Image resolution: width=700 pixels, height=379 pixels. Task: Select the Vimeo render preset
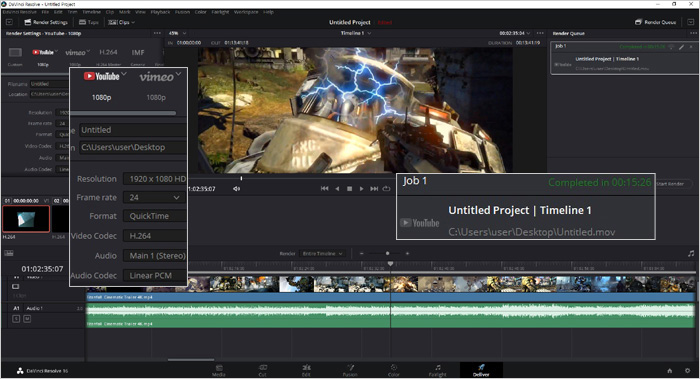pos(77,52)
